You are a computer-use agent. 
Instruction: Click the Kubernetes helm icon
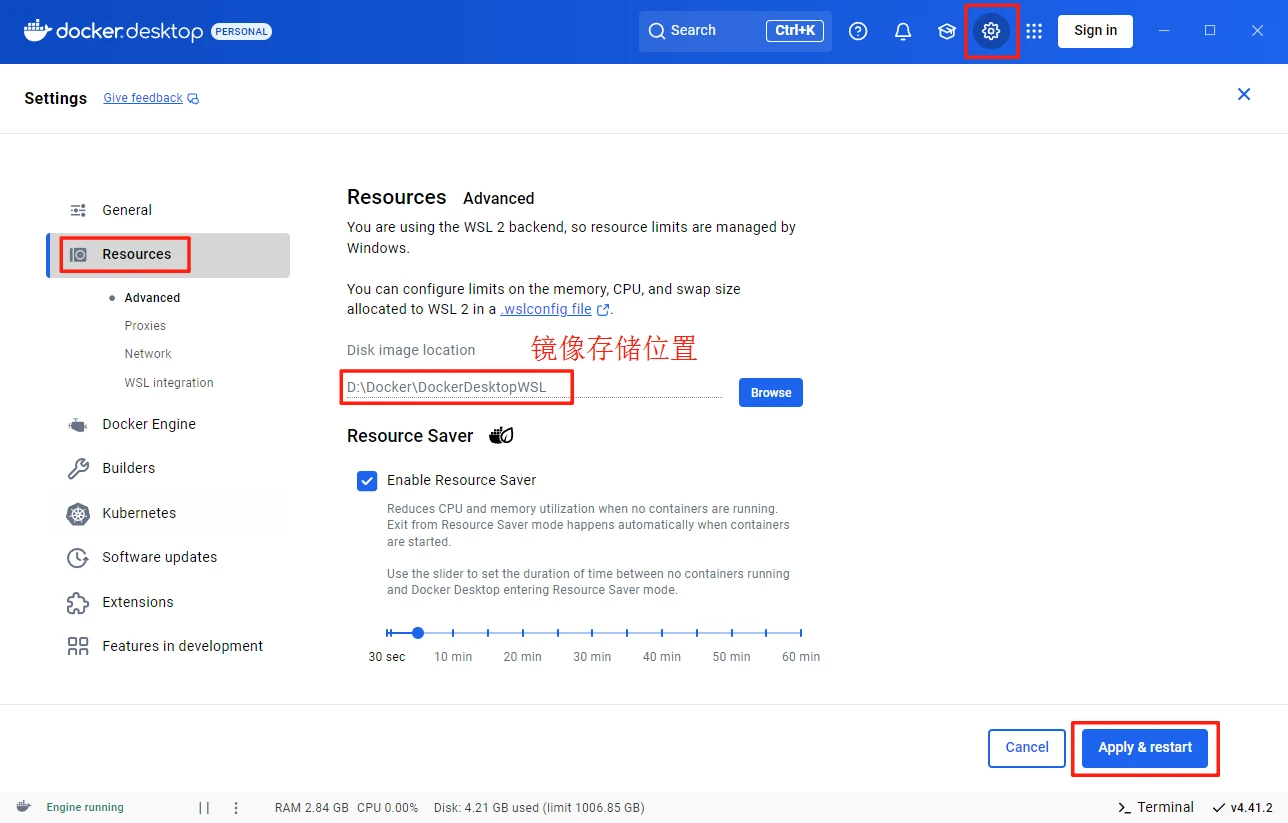click(x=78, y=513)
